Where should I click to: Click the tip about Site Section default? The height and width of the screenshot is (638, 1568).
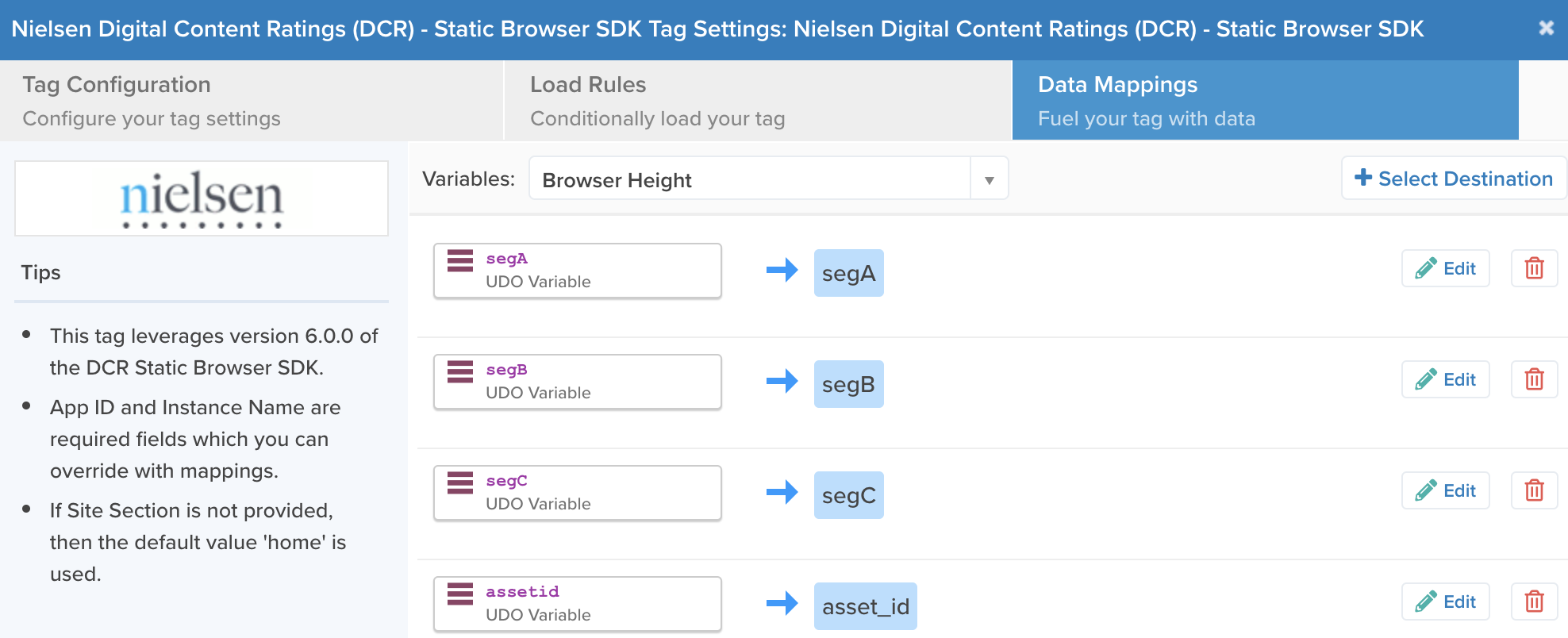pos(198,542)
